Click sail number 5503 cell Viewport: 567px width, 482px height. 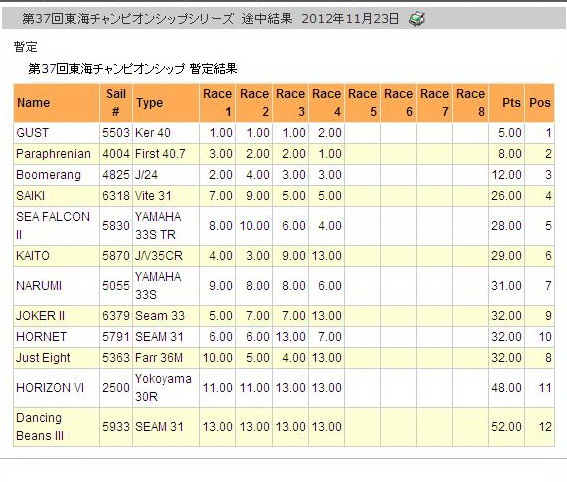click(x=116, y=133)
